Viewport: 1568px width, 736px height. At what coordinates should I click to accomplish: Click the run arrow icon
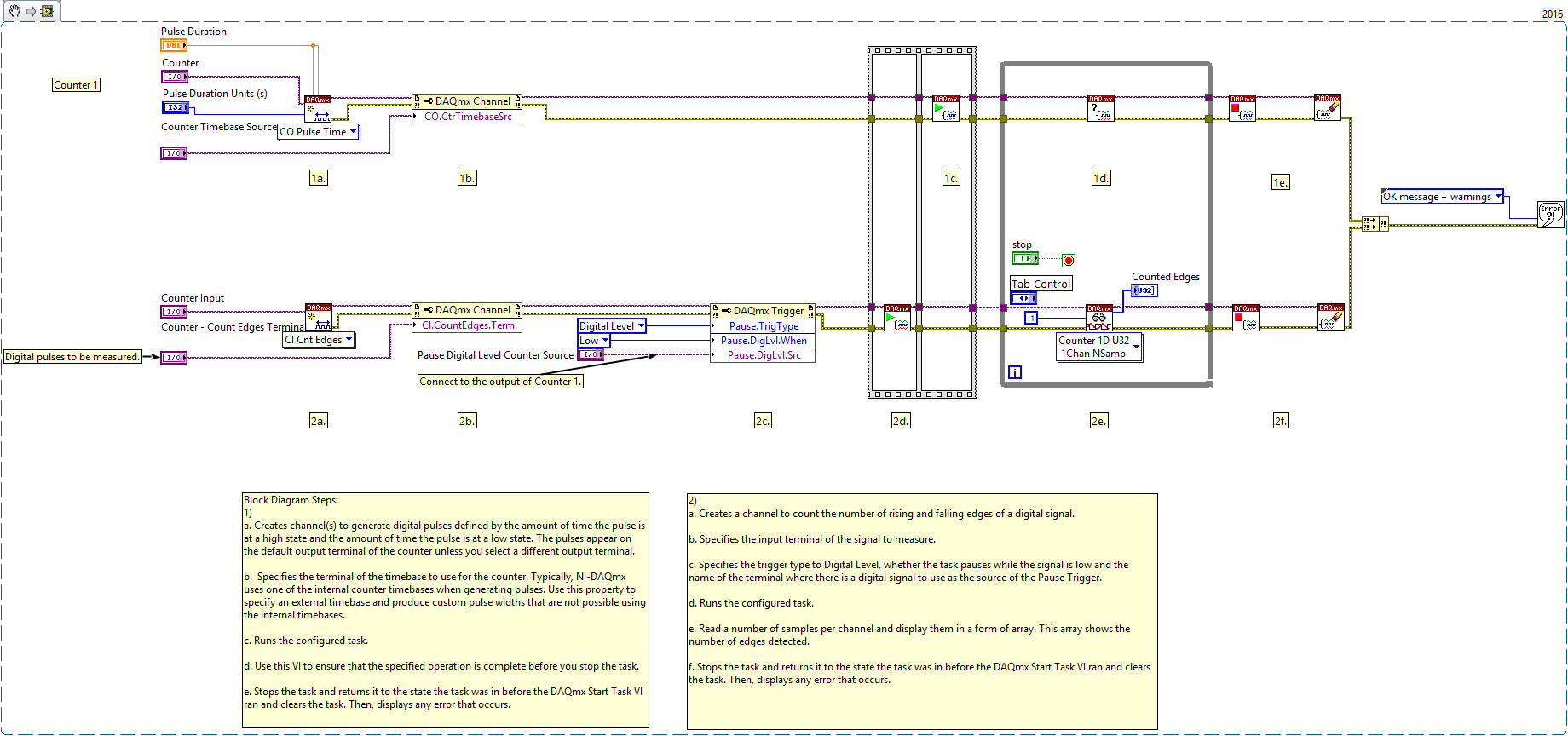pyautogui.click(x=31, y=11)
